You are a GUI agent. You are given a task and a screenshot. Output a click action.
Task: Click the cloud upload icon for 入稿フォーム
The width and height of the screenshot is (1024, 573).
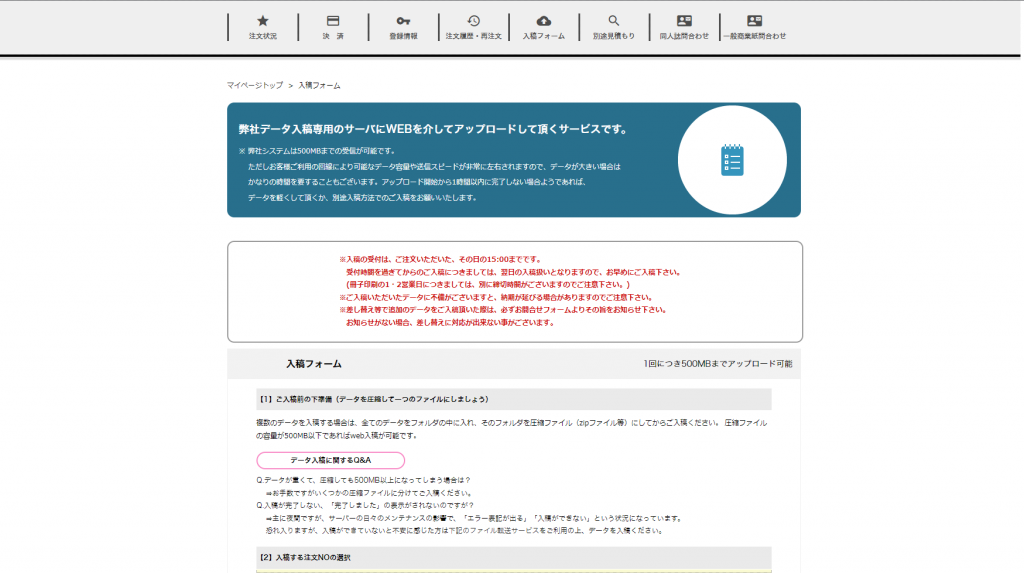543,20
